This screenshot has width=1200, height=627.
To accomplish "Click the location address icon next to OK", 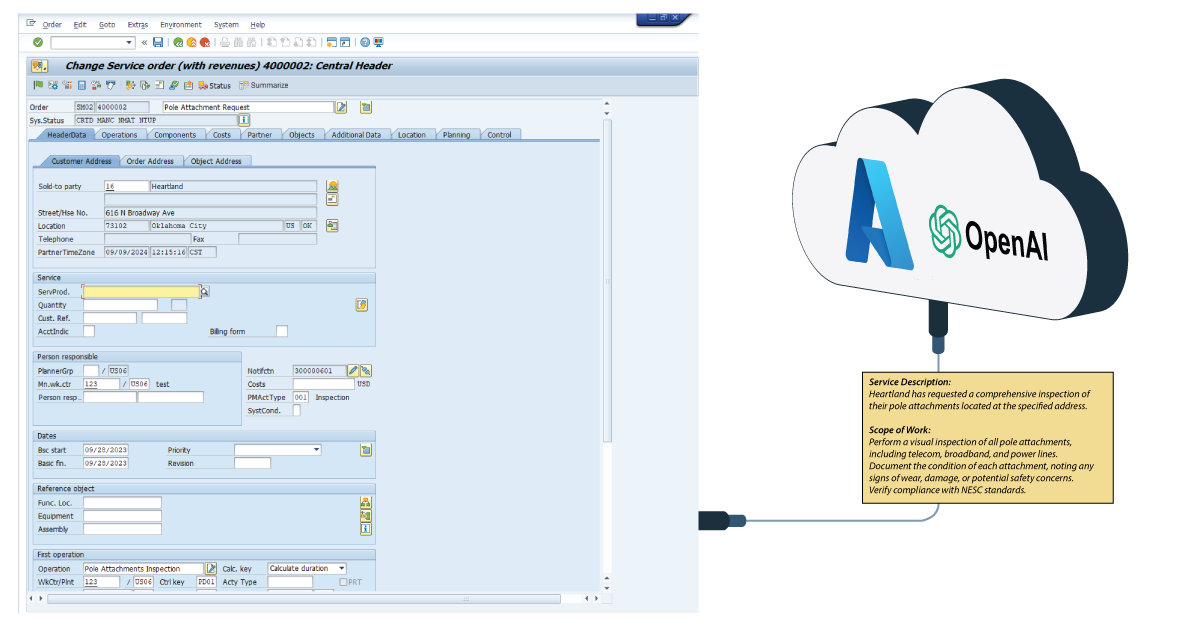I will 332,225.
